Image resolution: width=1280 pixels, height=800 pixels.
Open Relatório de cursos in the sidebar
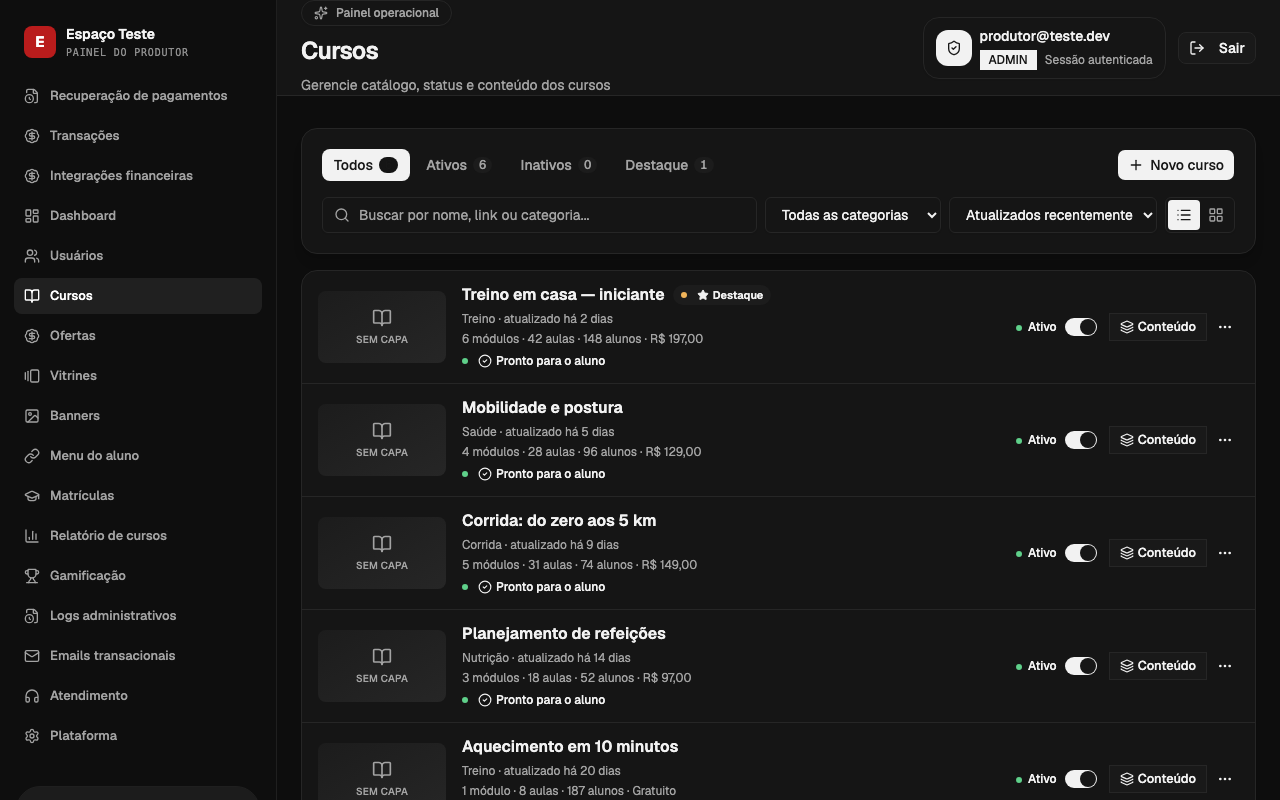point(138,536)
